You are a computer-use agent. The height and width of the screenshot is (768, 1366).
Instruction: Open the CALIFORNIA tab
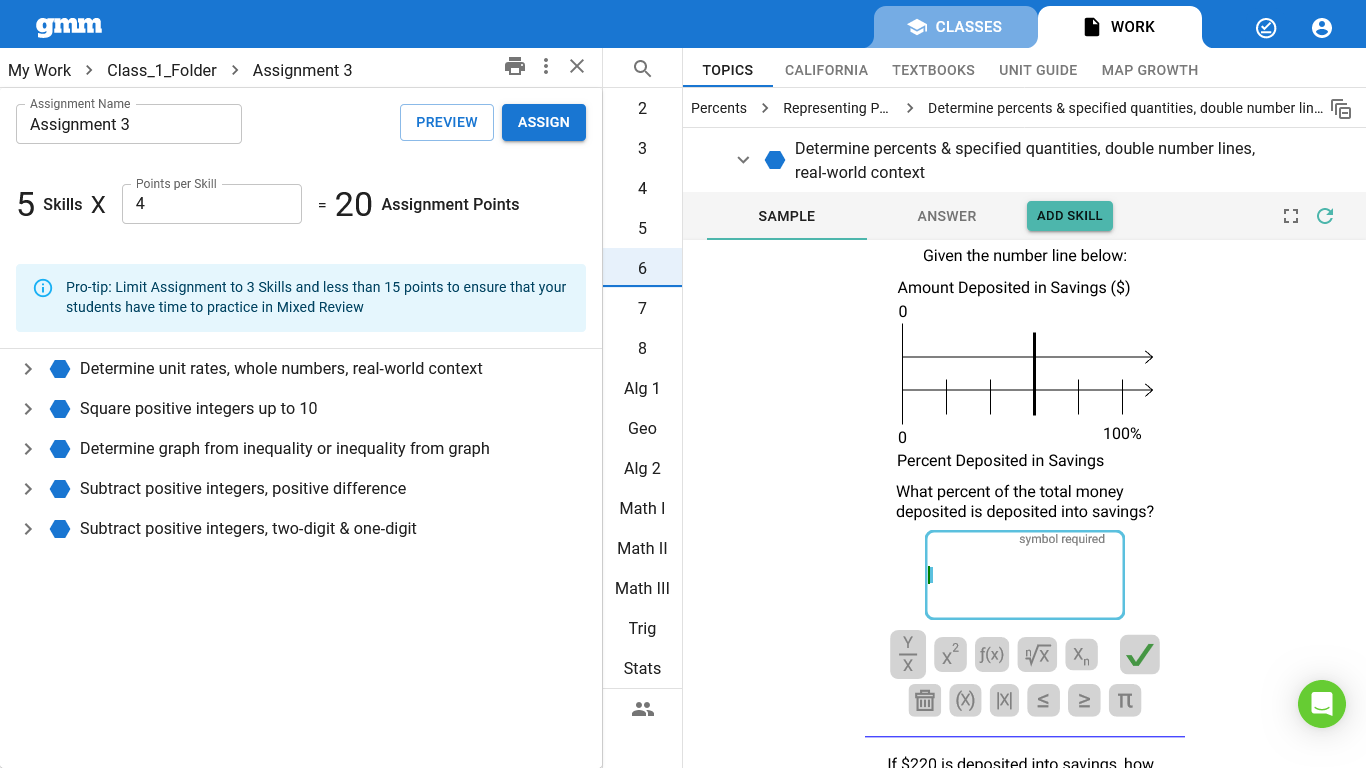(x=826, y=70)
